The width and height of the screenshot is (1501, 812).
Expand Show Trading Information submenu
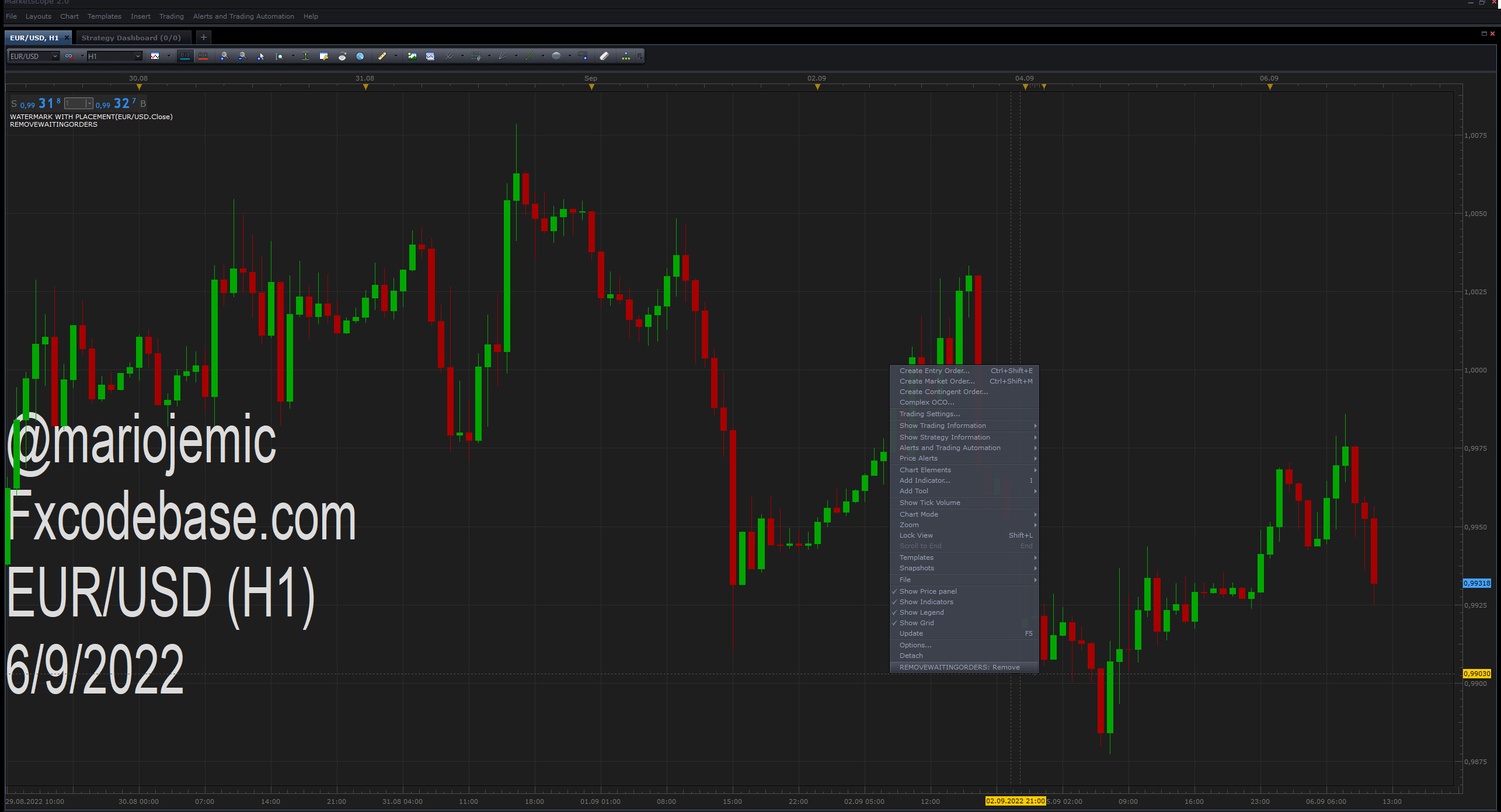click(x=964, y=426)
